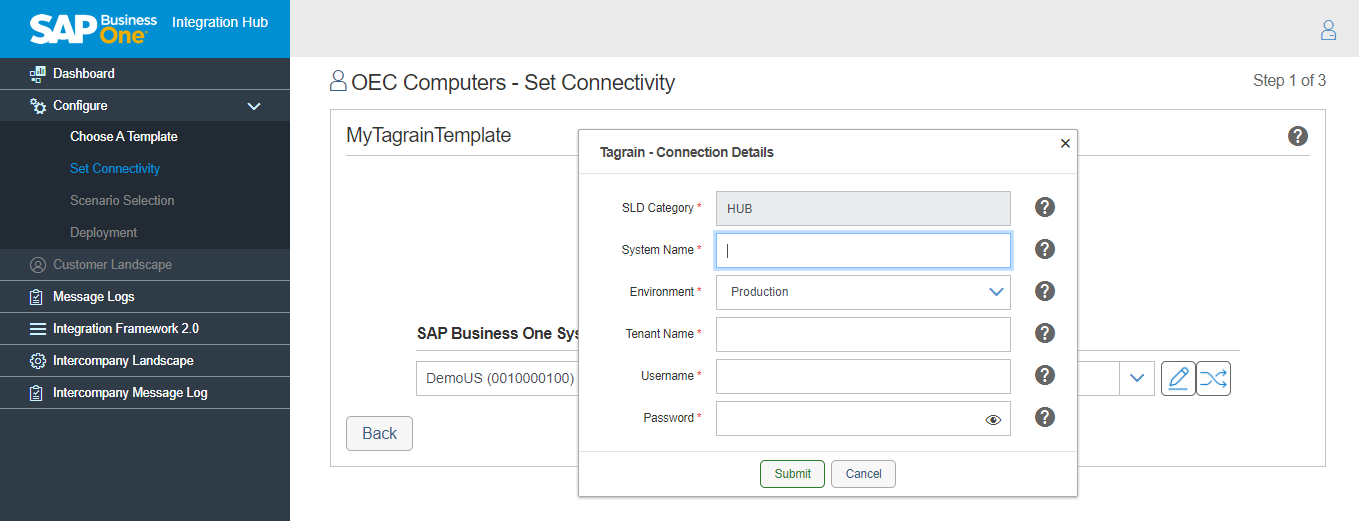Screen dimensions: 1359x521
Task: Toggle password visibility eye icon
Action: pyautogui.click(x=993, y=420)
